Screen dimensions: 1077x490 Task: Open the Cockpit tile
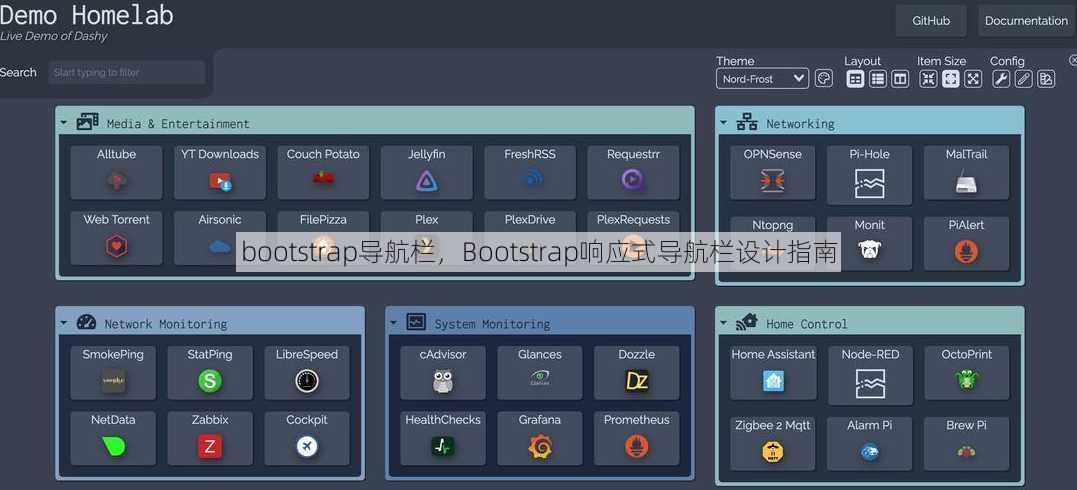click(307, 438)
